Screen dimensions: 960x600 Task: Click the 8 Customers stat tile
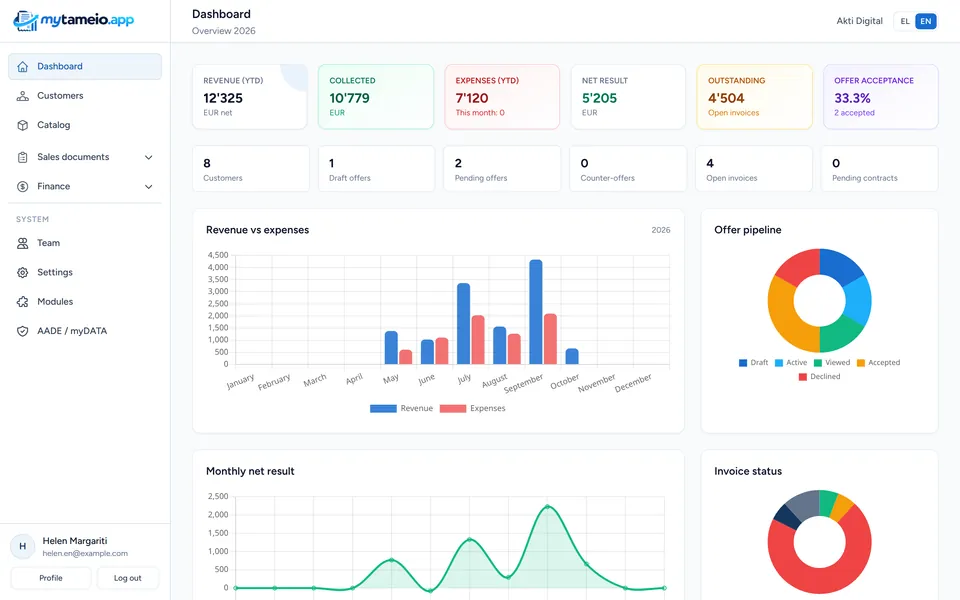251,168
